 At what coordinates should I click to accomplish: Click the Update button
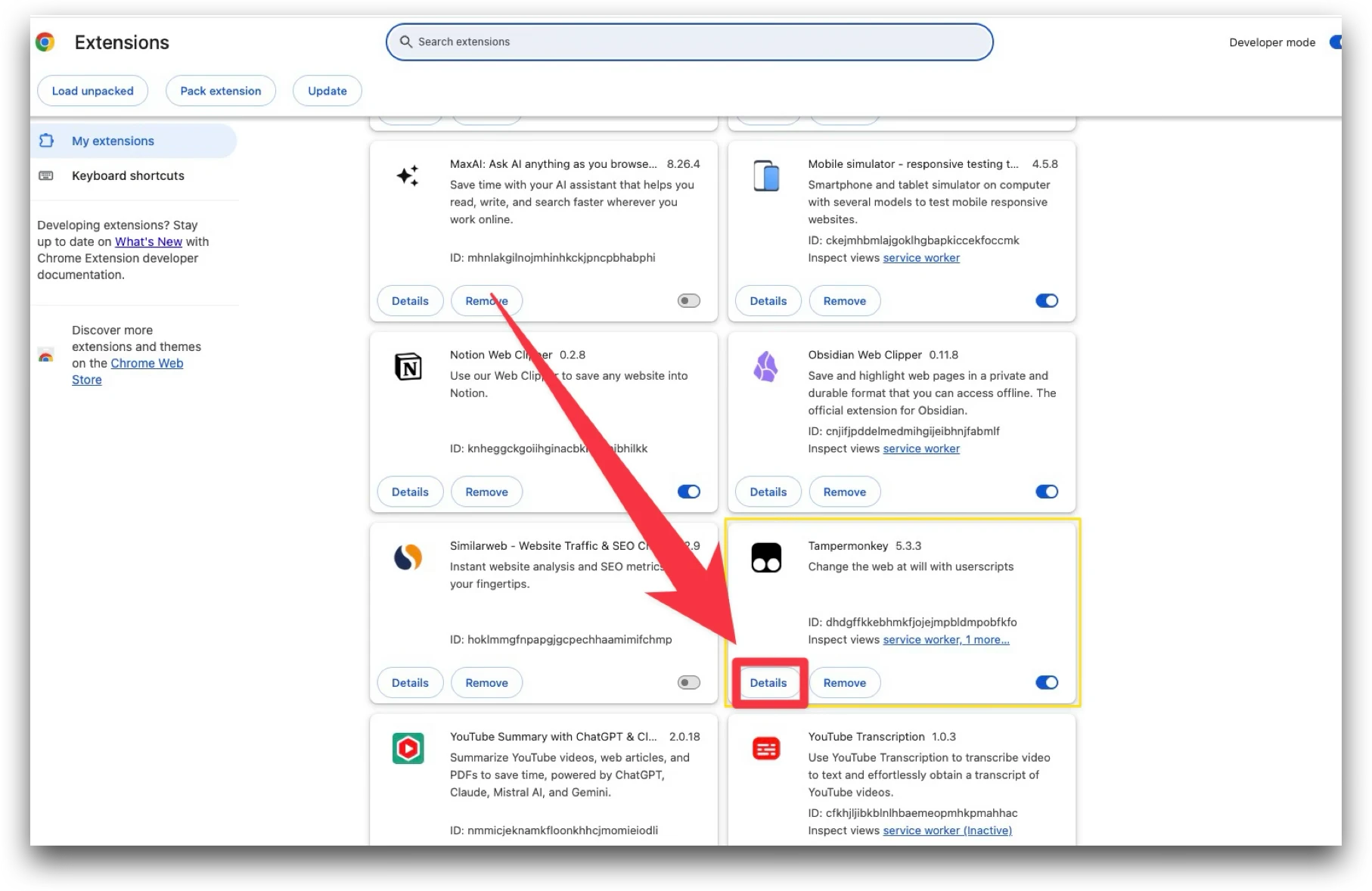[x=327, y=91]
